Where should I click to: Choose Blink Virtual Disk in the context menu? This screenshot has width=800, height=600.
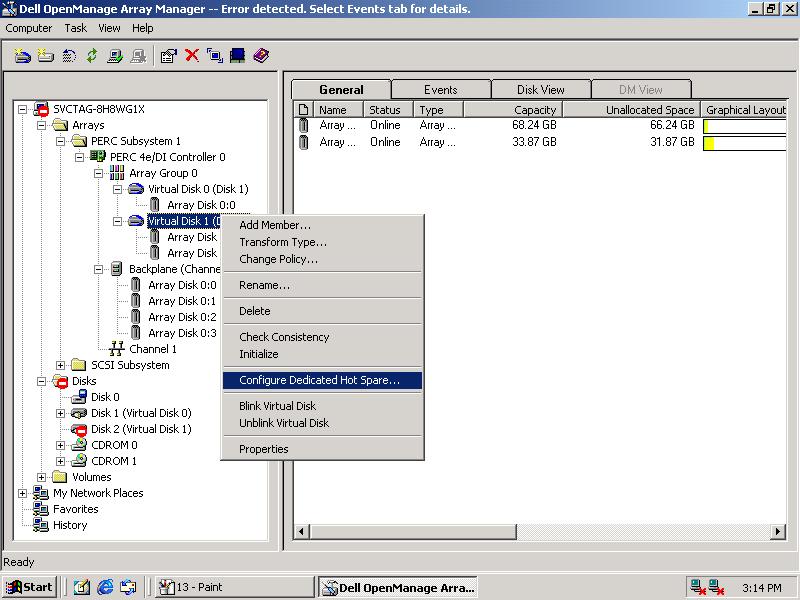pyautogui.click(x=322, y=406)
